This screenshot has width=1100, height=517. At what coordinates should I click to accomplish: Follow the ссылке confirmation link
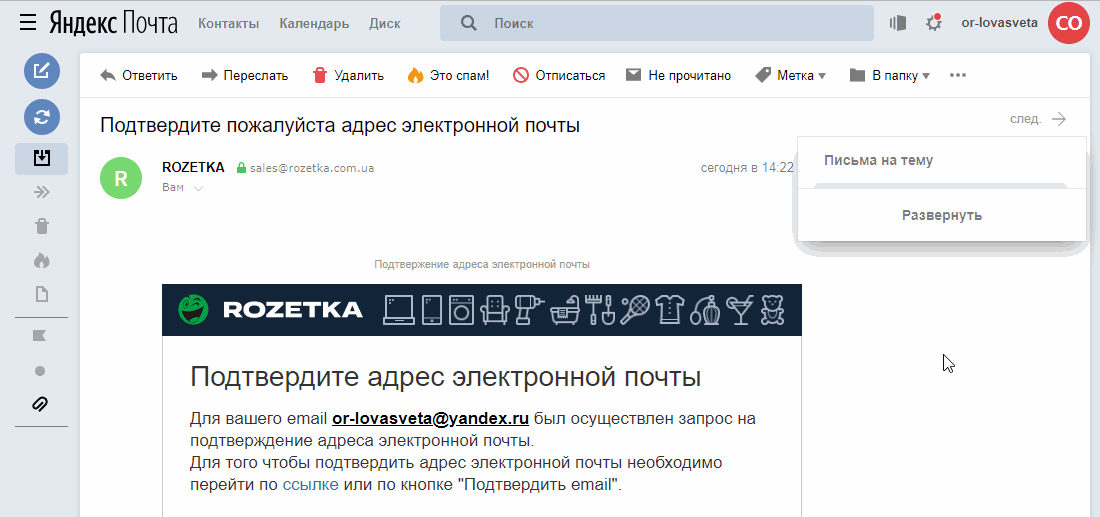click(x=310, y=485)
